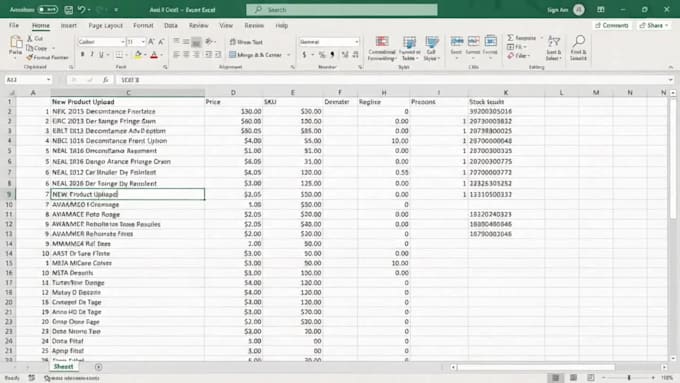Open Find & Select magnifier
Screen dimensions: 680x383
[578, 48]
